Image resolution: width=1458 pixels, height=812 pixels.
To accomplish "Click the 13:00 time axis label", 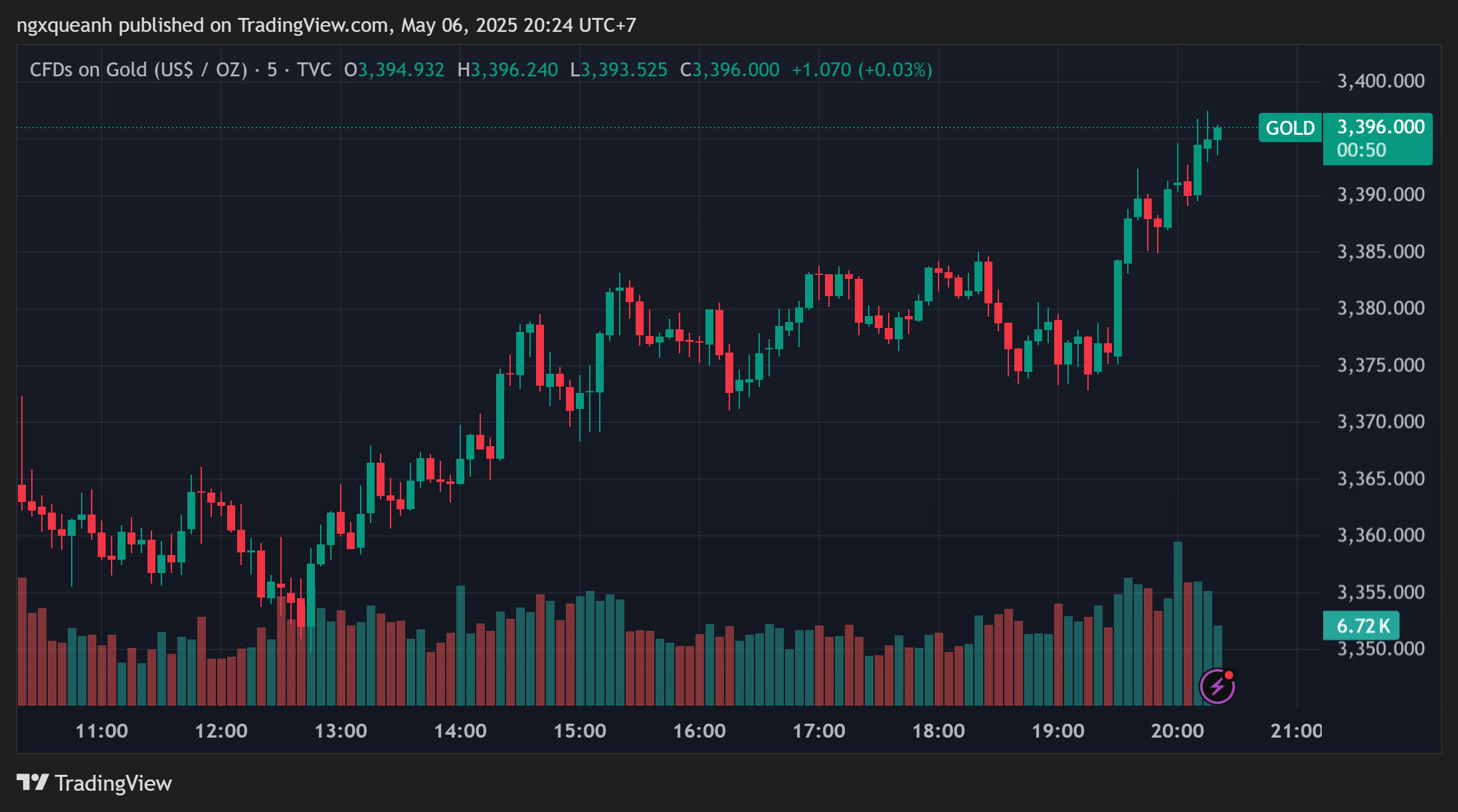I will click(341, 731).
